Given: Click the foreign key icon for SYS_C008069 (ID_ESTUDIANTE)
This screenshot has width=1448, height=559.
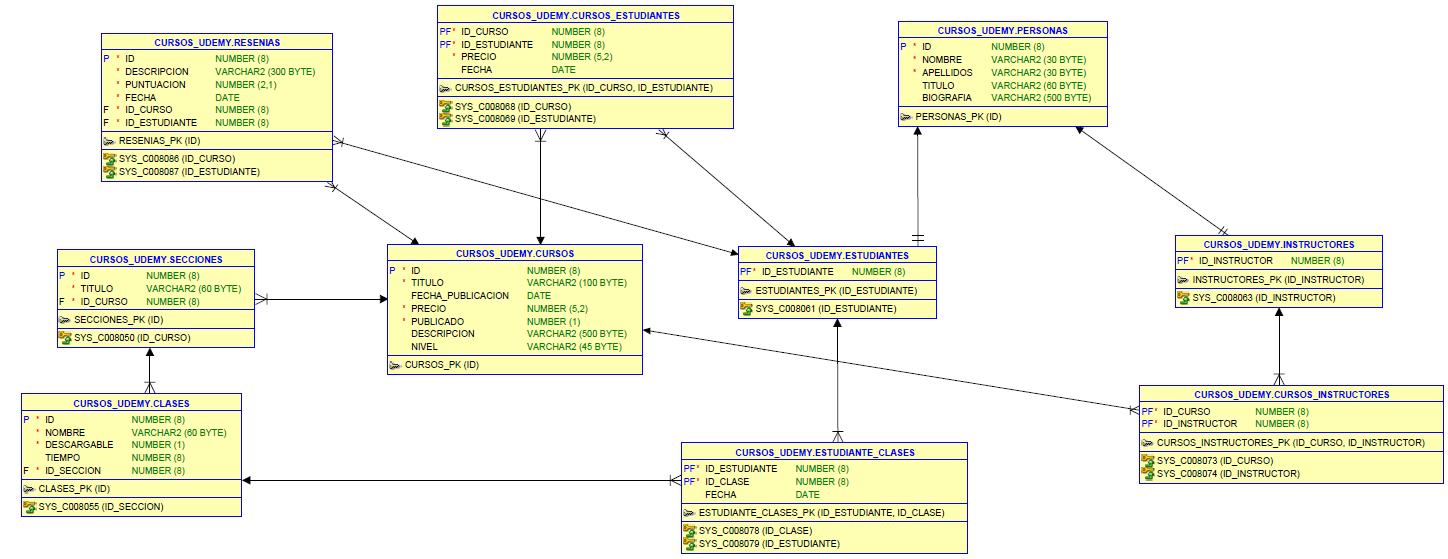Looking at the screenshot, I should pos(446,119).
